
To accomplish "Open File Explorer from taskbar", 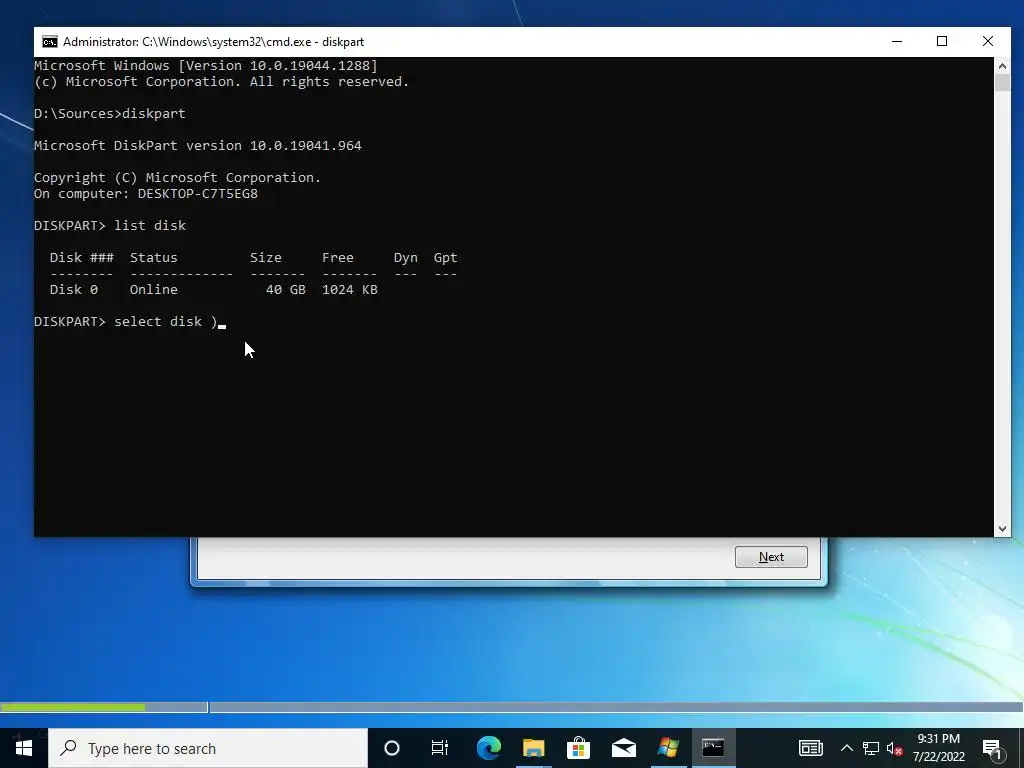I will 534,748.
